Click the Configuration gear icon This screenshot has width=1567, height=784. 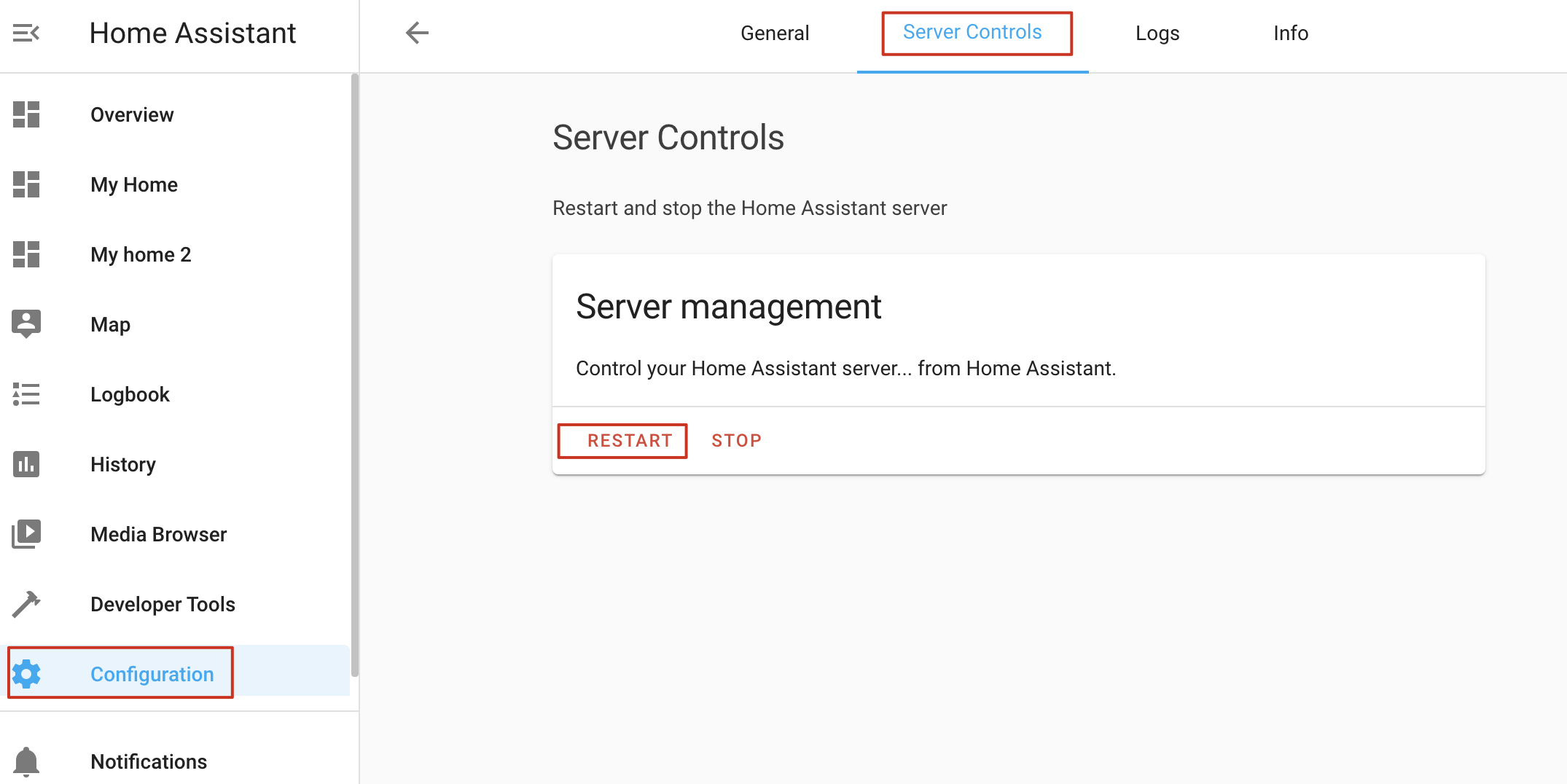(x=26, y=674)
